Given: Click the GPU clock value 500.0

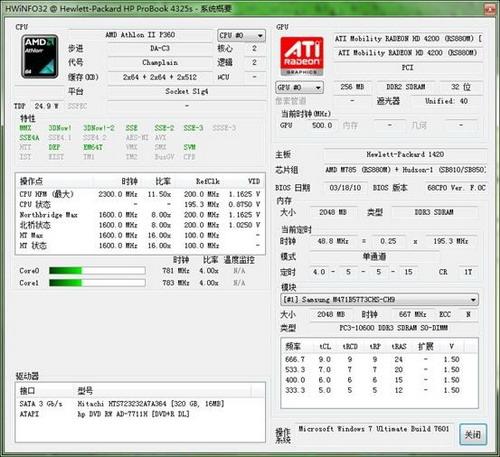Looking at the screenshot, I should 321,125.
